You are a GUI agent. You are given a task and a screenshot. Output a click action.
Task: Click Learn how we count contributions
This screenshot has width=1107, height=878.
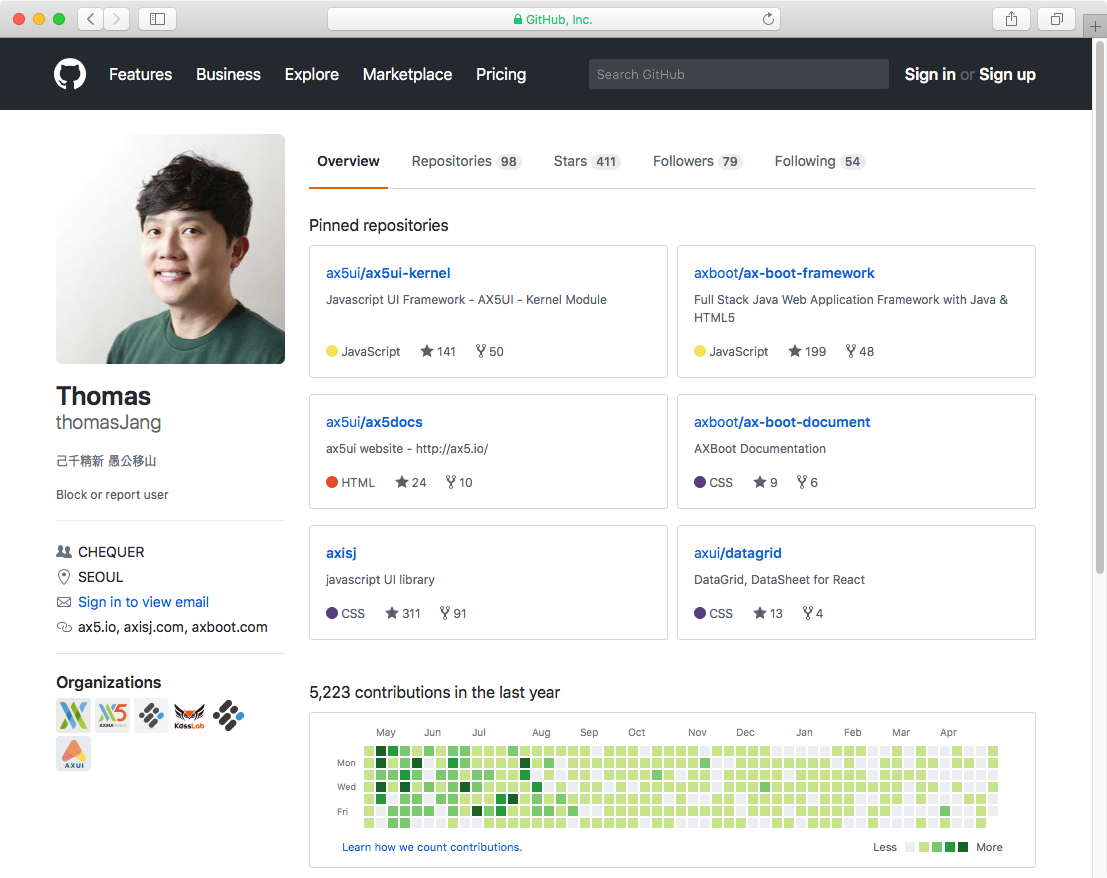432,847
